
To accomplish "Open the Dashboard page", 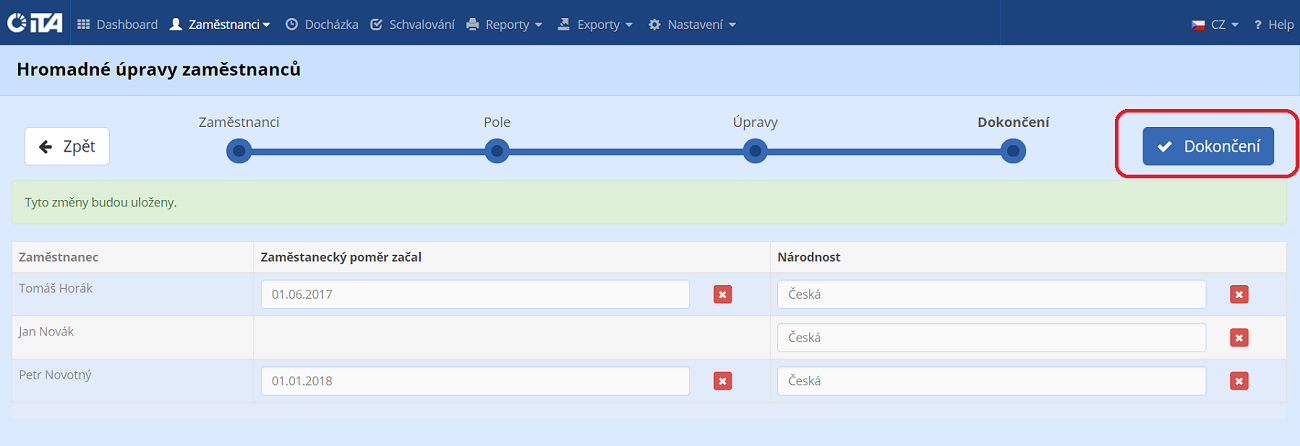I will point(117,24).
